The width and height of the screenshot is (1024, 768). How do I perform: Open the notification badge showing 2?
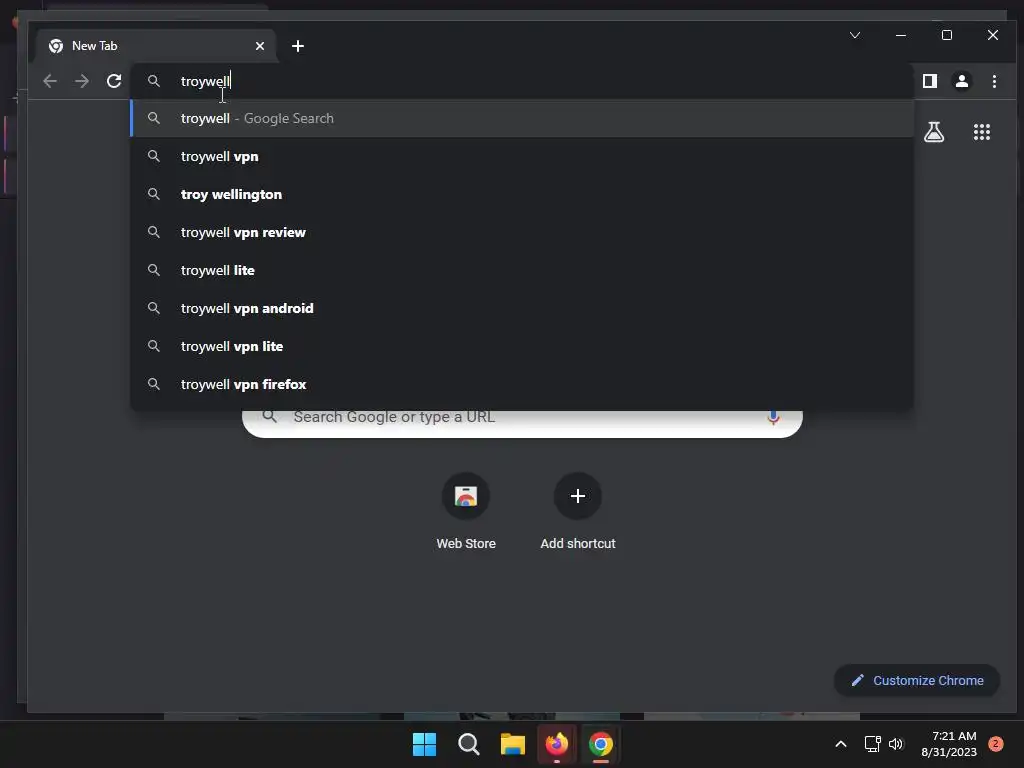coord(995,744)
